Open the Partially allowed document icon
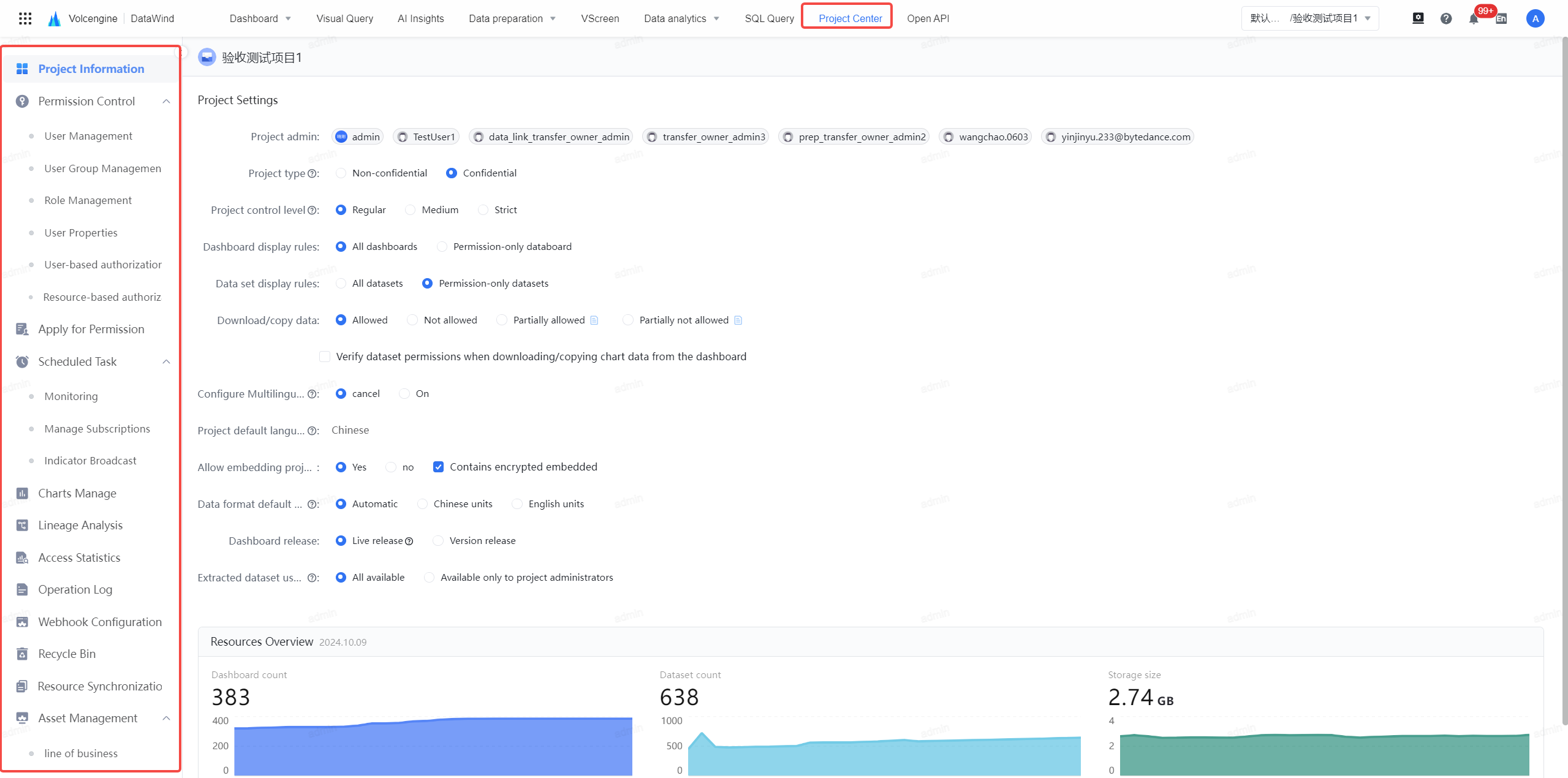This screenshot has width=1568, height=778. coord(594,320)
